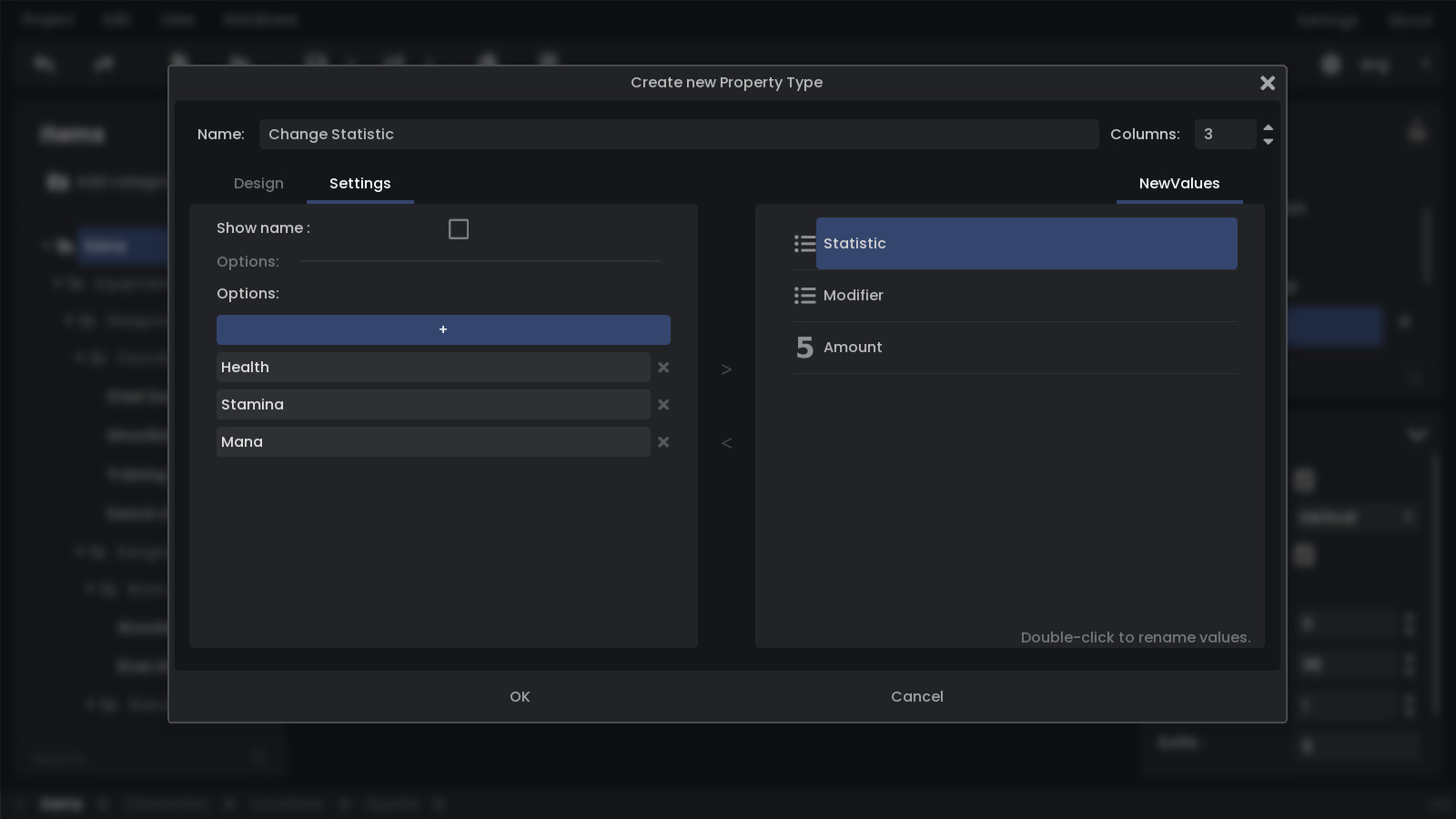Click the list icon beside Statistic
The height and width of the screenshot is (819, 1456).
pos(804,243)
